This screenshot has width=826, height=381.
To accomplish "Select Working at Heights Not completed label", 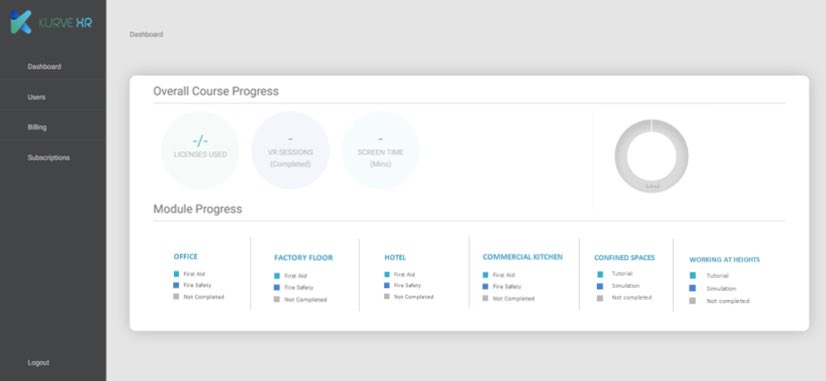I will (728, 301).
